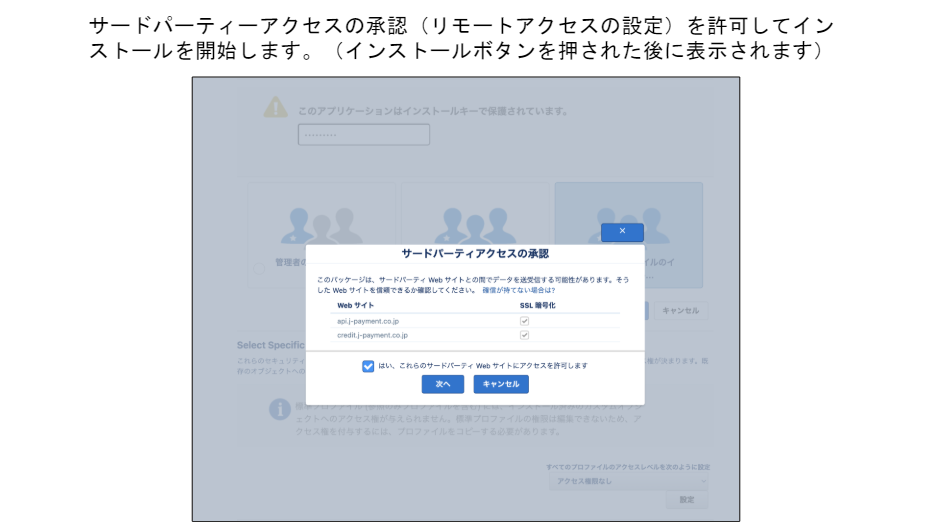Screen dimensions: 937x523
Task: Click the Web サイト column header
Action: pyautogui.click(x=356, y=305)
